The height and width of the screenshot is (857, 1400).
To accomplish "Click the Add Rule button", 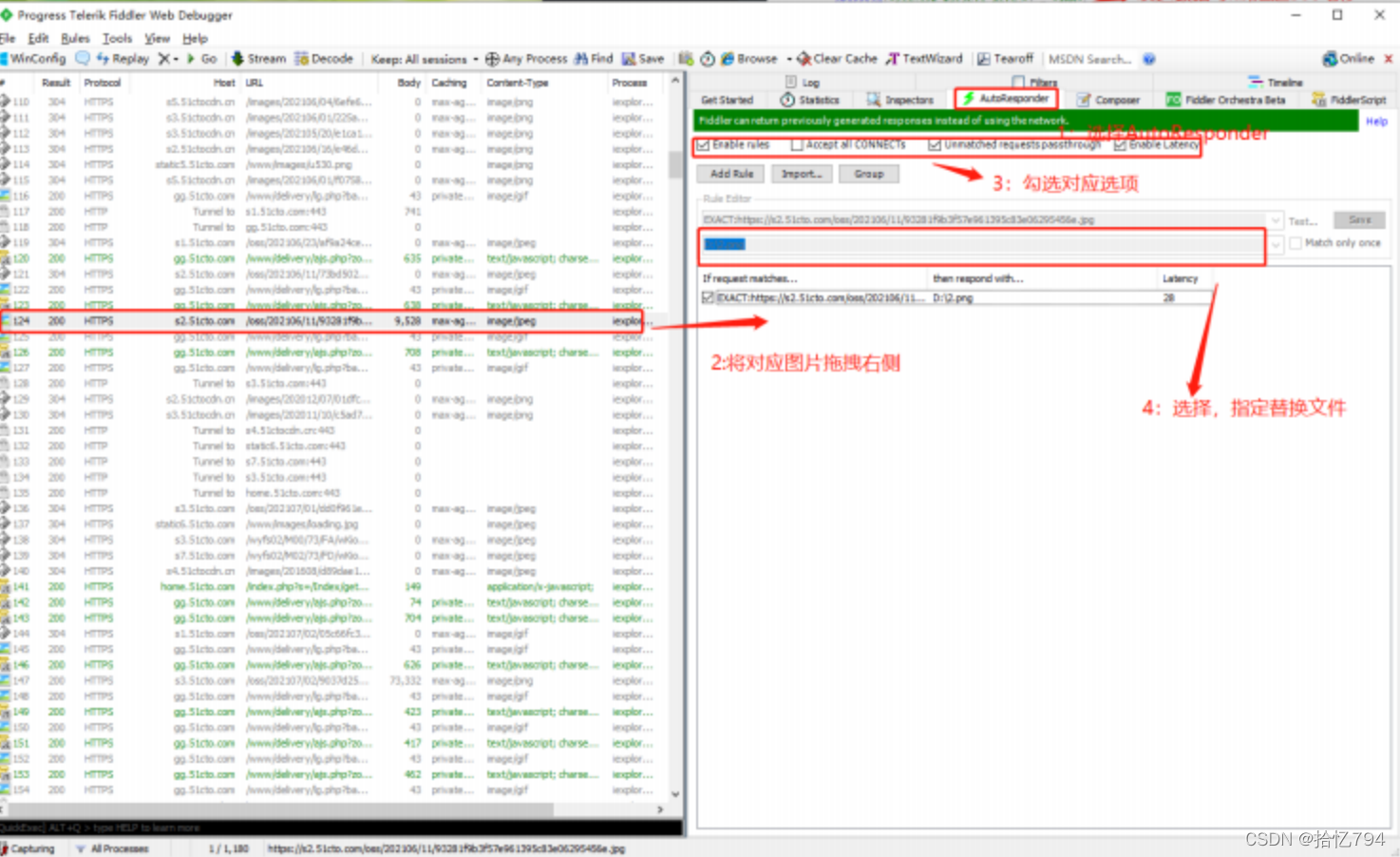I will [731, 174].
